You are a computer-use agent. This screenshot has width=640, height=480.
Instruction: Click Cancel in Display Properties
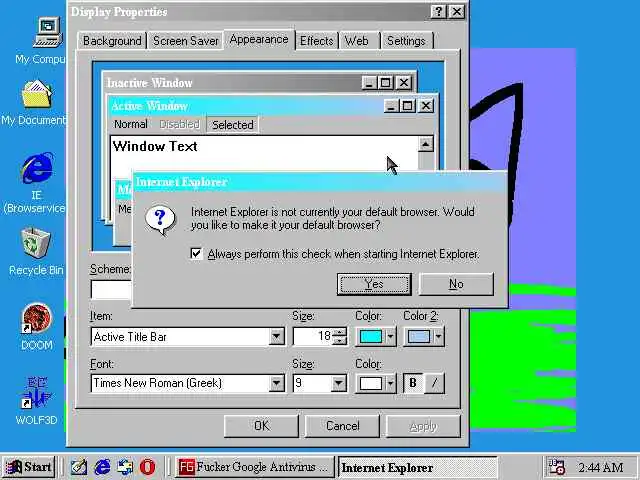(342, 426)
